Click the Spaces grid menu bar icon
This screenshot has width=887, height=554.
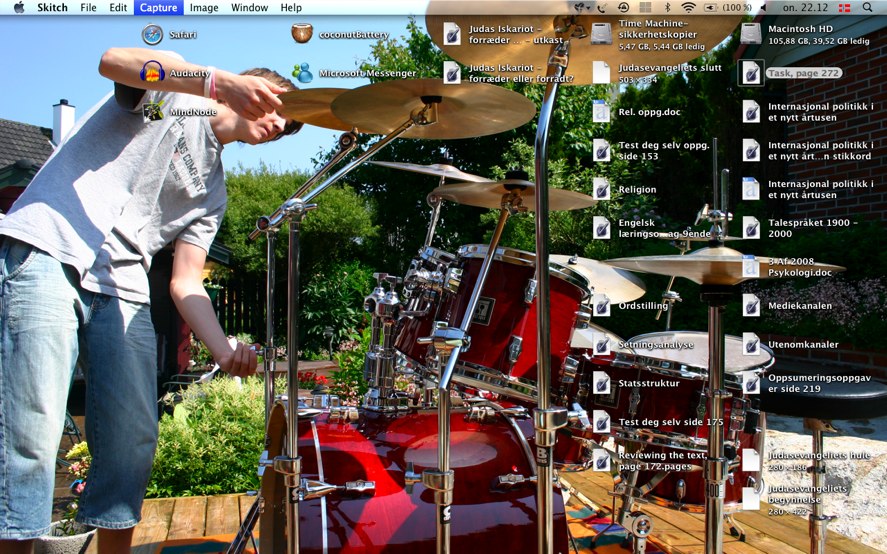pyautogui.click(x=645, y=7)
